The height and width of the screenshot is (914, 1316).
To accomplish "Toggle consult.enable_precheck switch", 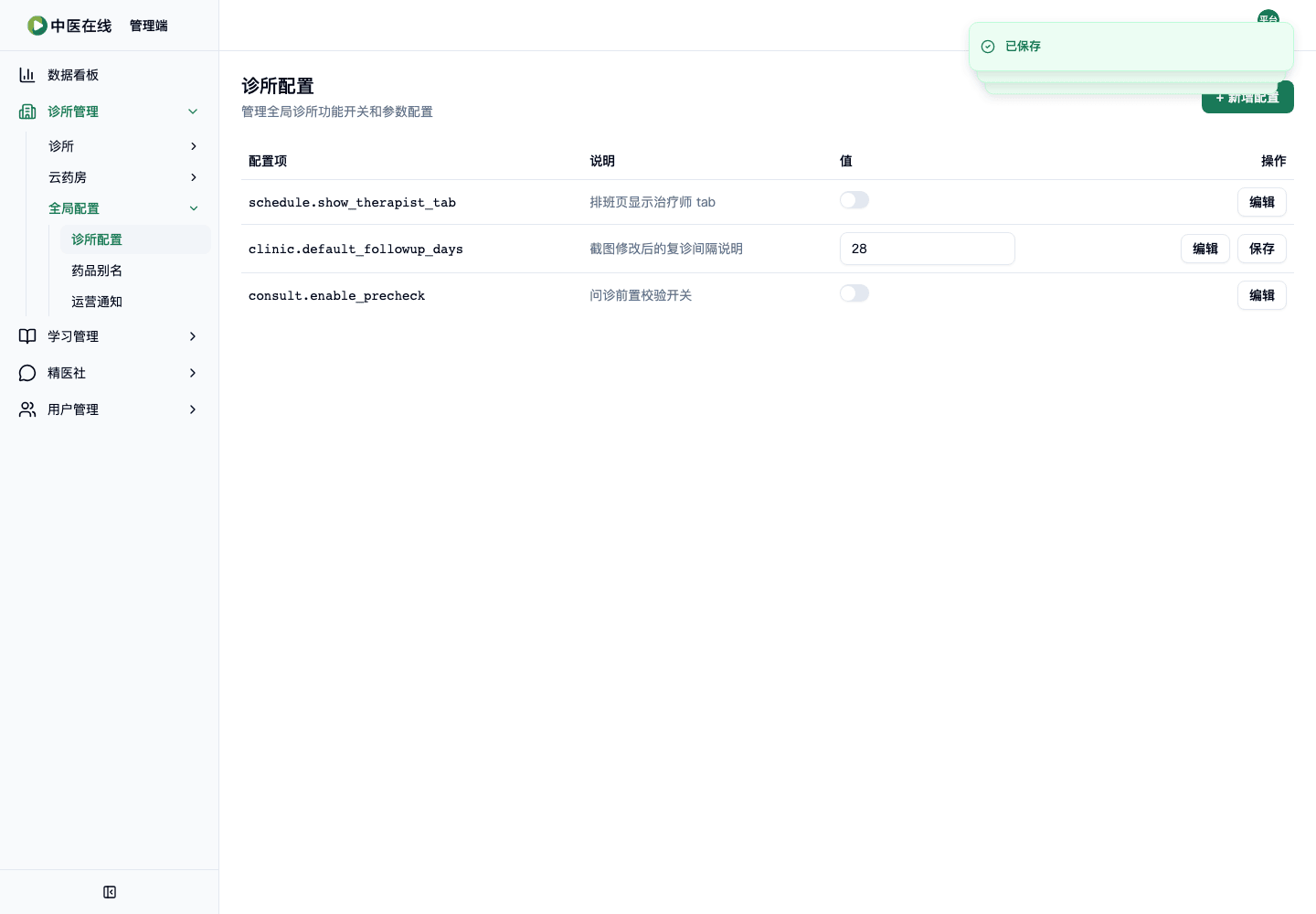I will 854,293.
